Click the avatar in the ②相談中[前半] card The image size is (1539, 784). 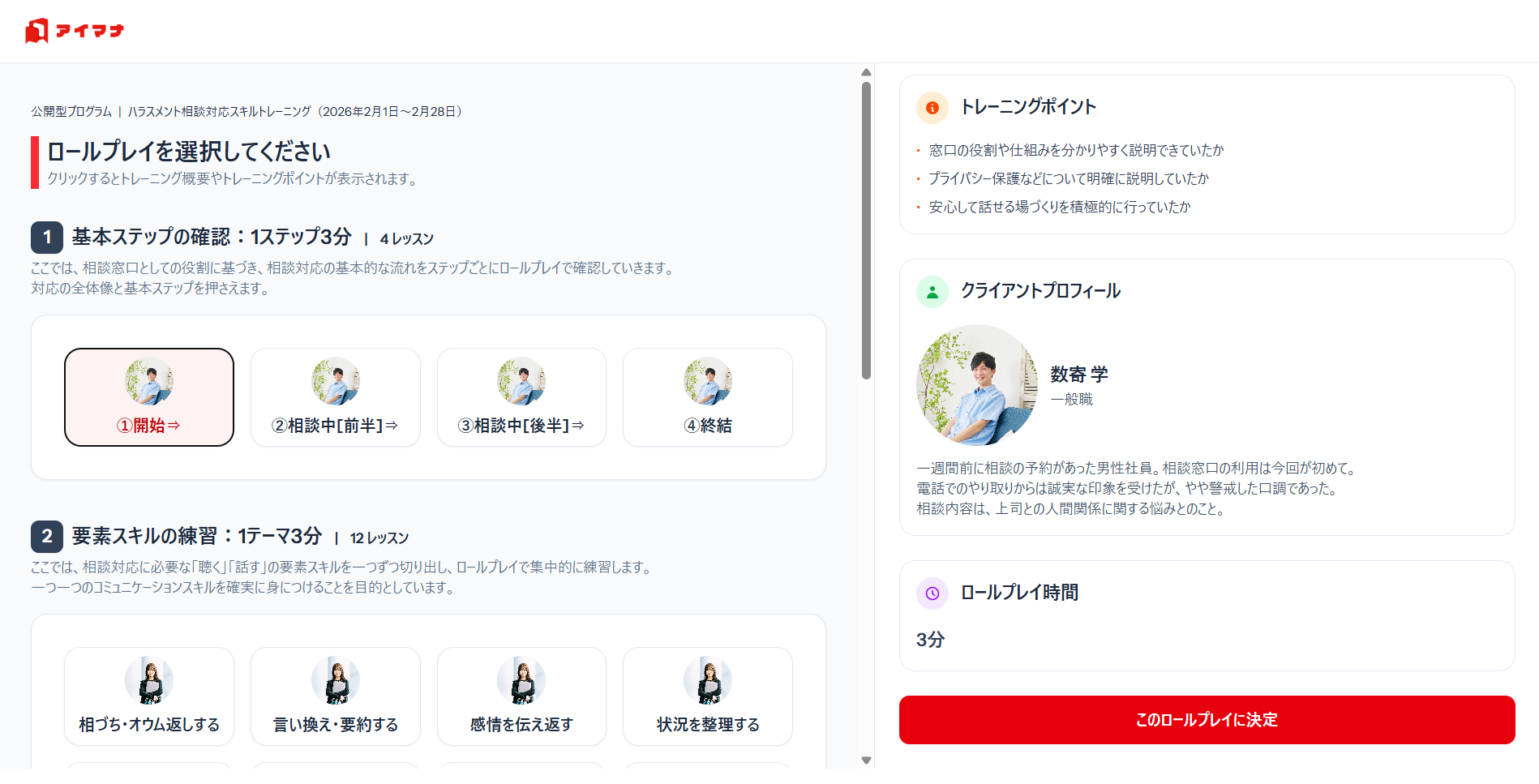pos(336,381)
